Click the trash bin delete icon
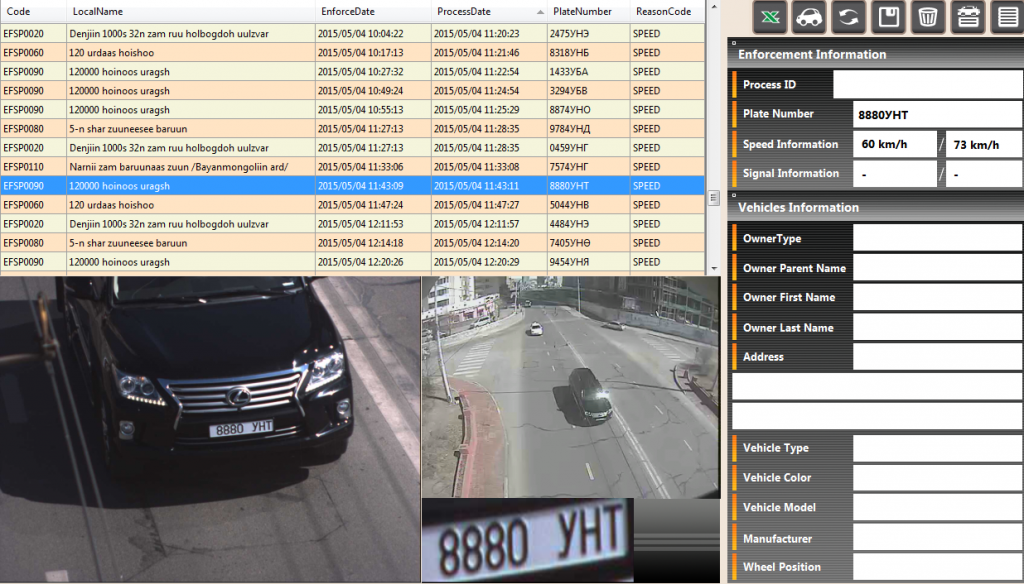Viewport: 1024px width, 584px height. [927, 17]
